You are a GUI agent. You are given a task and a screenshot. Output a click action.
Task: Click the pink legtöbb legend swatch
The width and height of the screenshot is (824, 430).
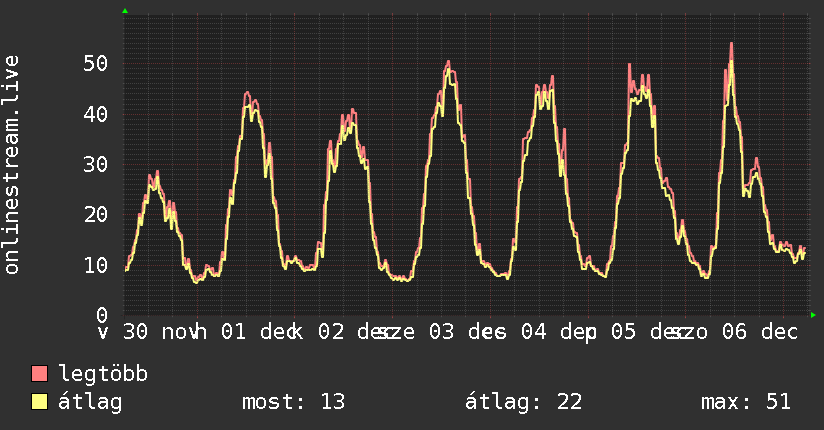click(39, 373)
